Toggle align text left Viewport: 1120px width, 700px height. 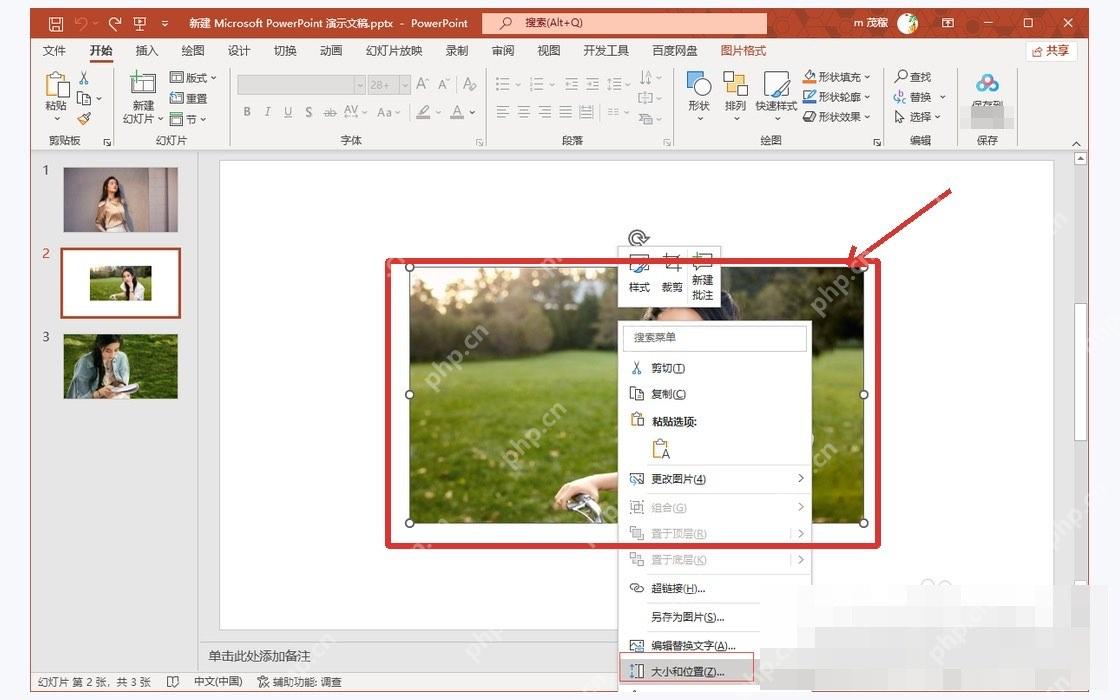(503, 111)
